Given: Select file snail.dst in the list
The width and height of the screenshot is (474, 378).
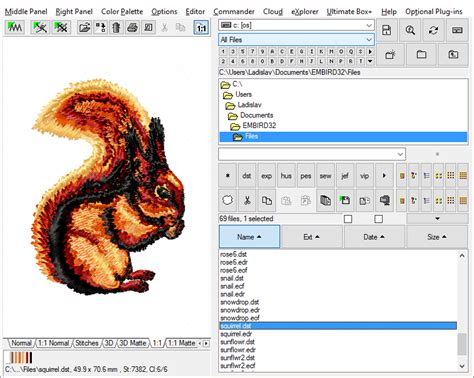Looking at the screenshot, I should [232, 278].
